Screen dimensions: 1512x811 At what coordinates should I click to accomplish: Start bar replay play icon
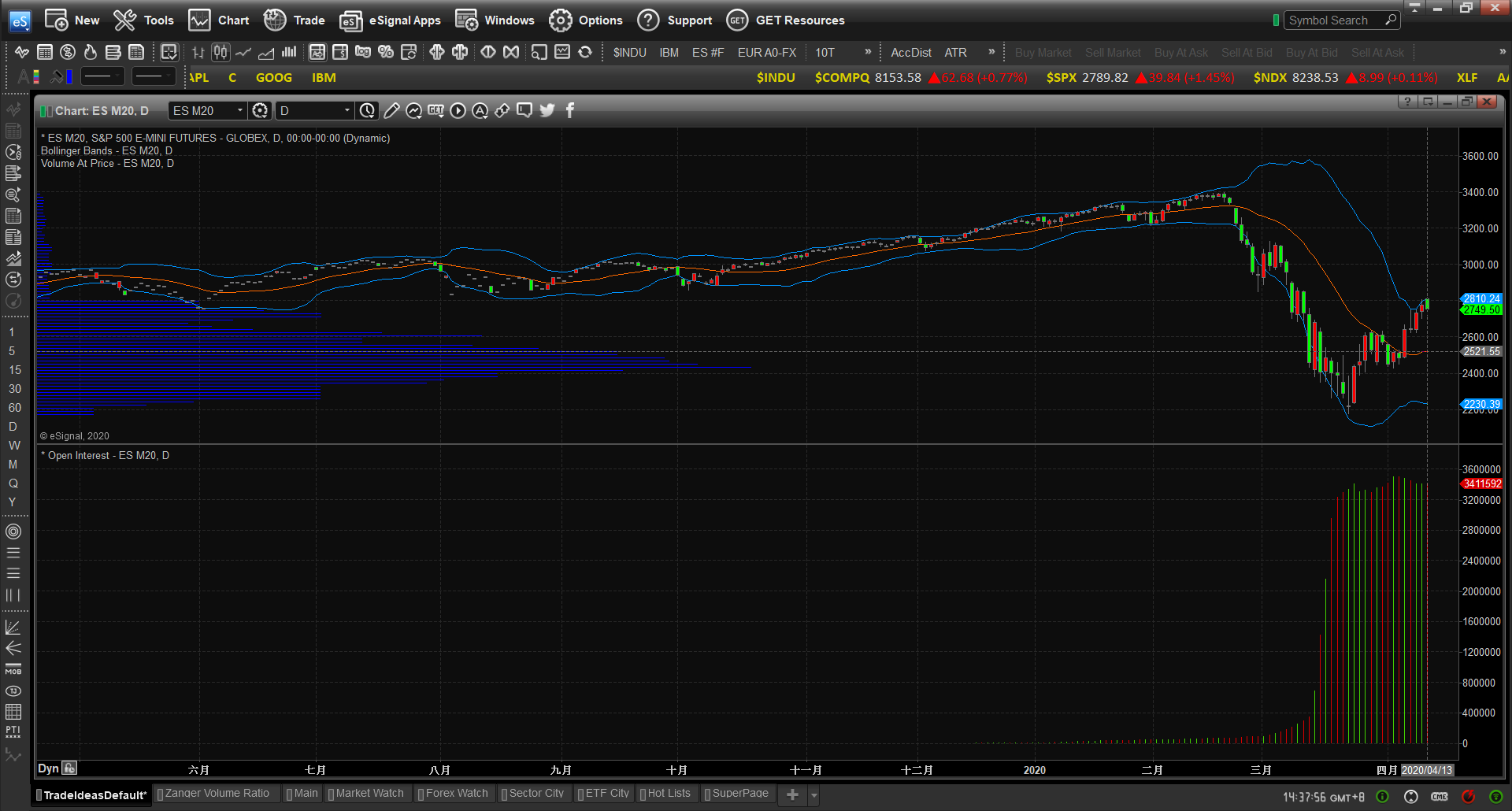458,110
